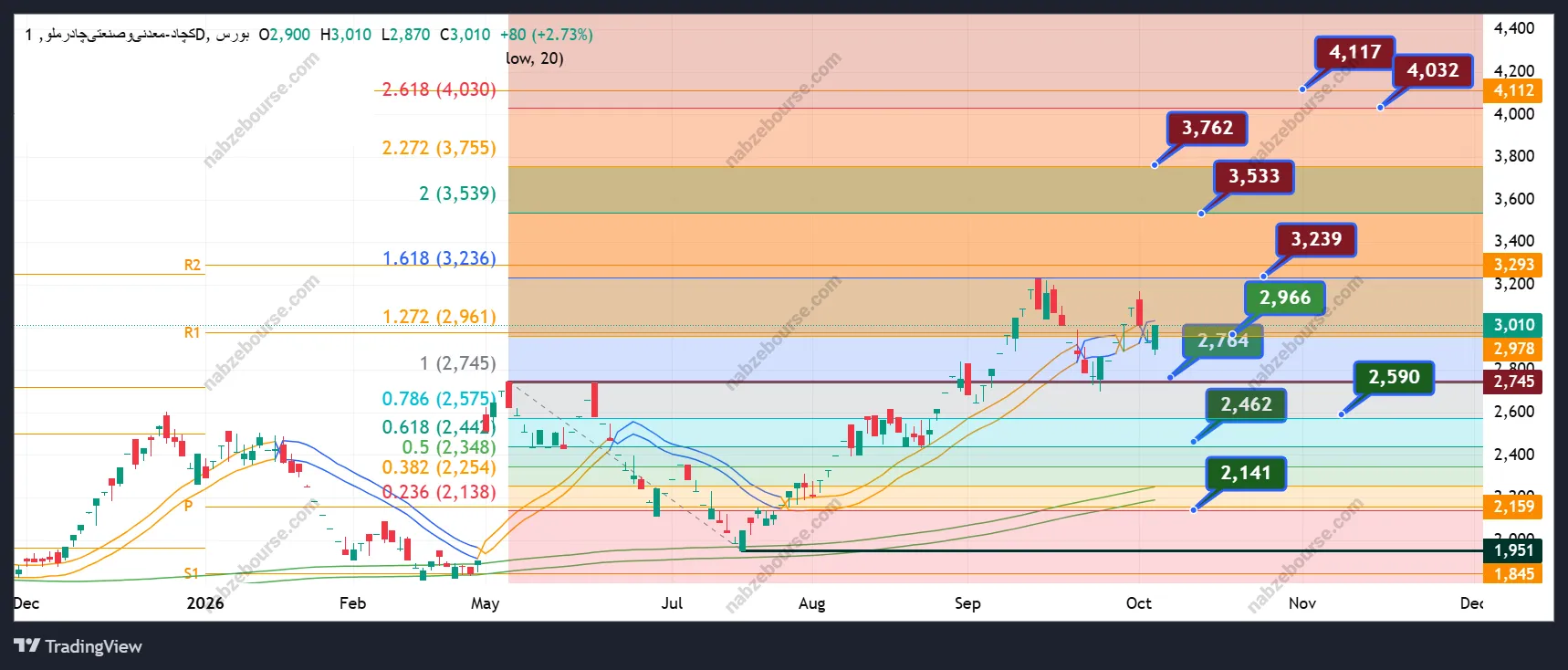Click the 3,293 price axis tag
The image size is (1568, 670).
point(1513,265)
